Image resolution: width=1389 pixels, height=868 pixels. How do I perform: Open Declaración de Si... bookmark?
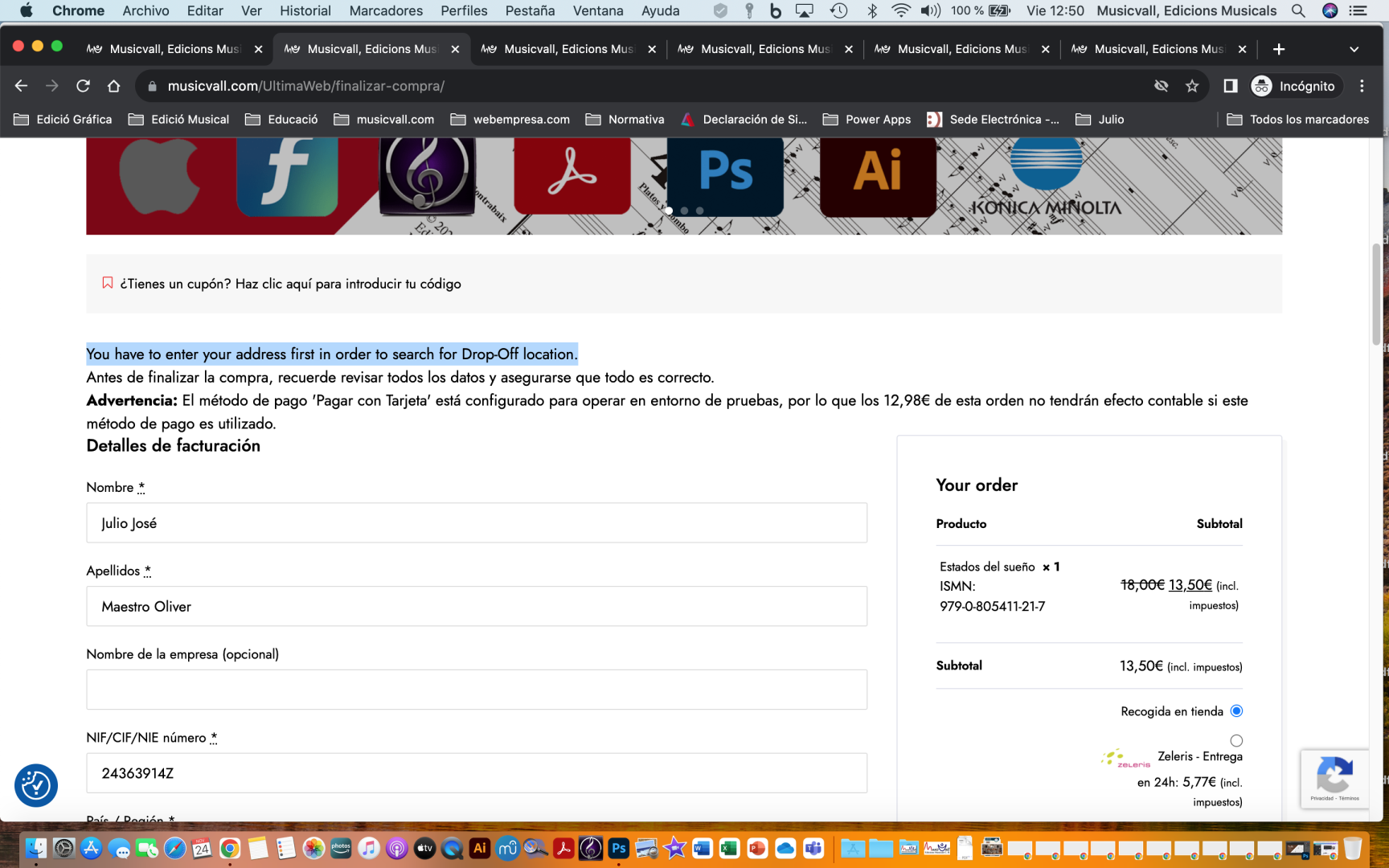tap(744, 119)
